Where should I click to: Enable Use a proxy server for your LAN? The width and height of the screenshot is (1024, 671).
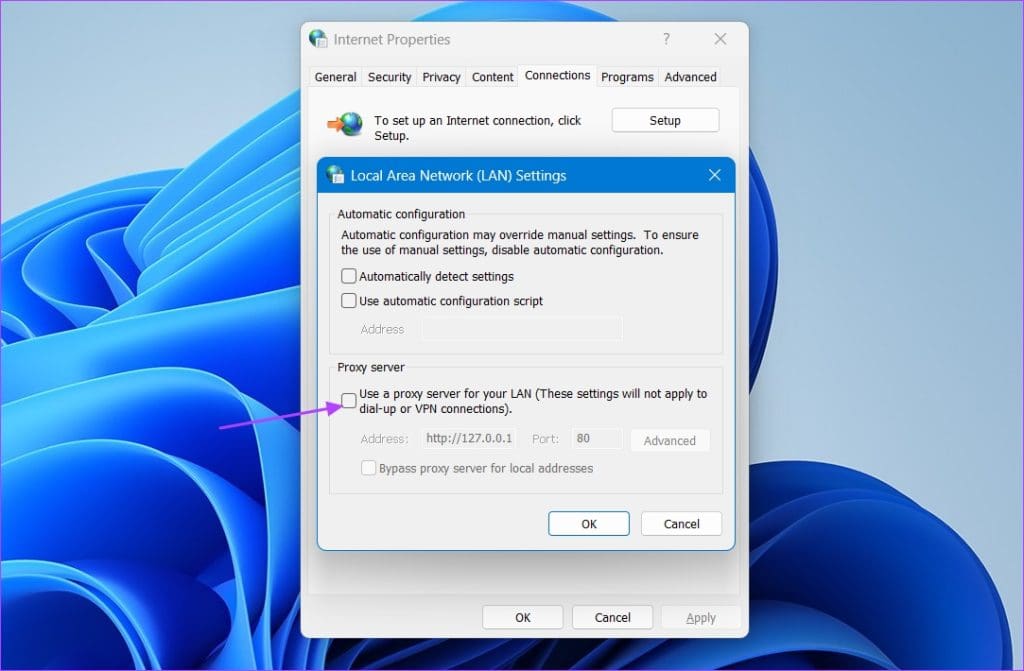pyautogui.click(x=348, y=399)
